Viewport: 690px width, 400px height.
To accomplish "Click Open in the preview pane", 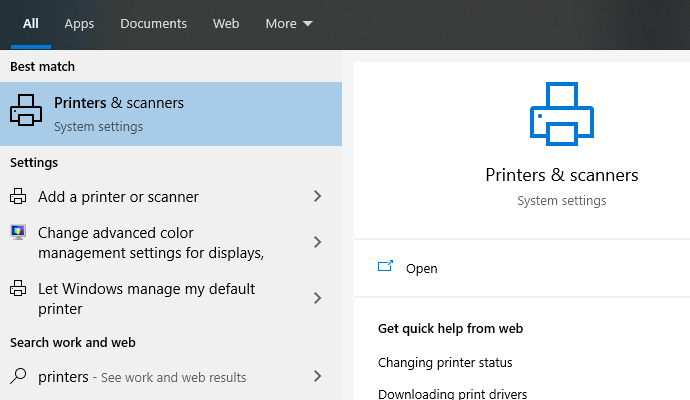I will pos(422,269).
